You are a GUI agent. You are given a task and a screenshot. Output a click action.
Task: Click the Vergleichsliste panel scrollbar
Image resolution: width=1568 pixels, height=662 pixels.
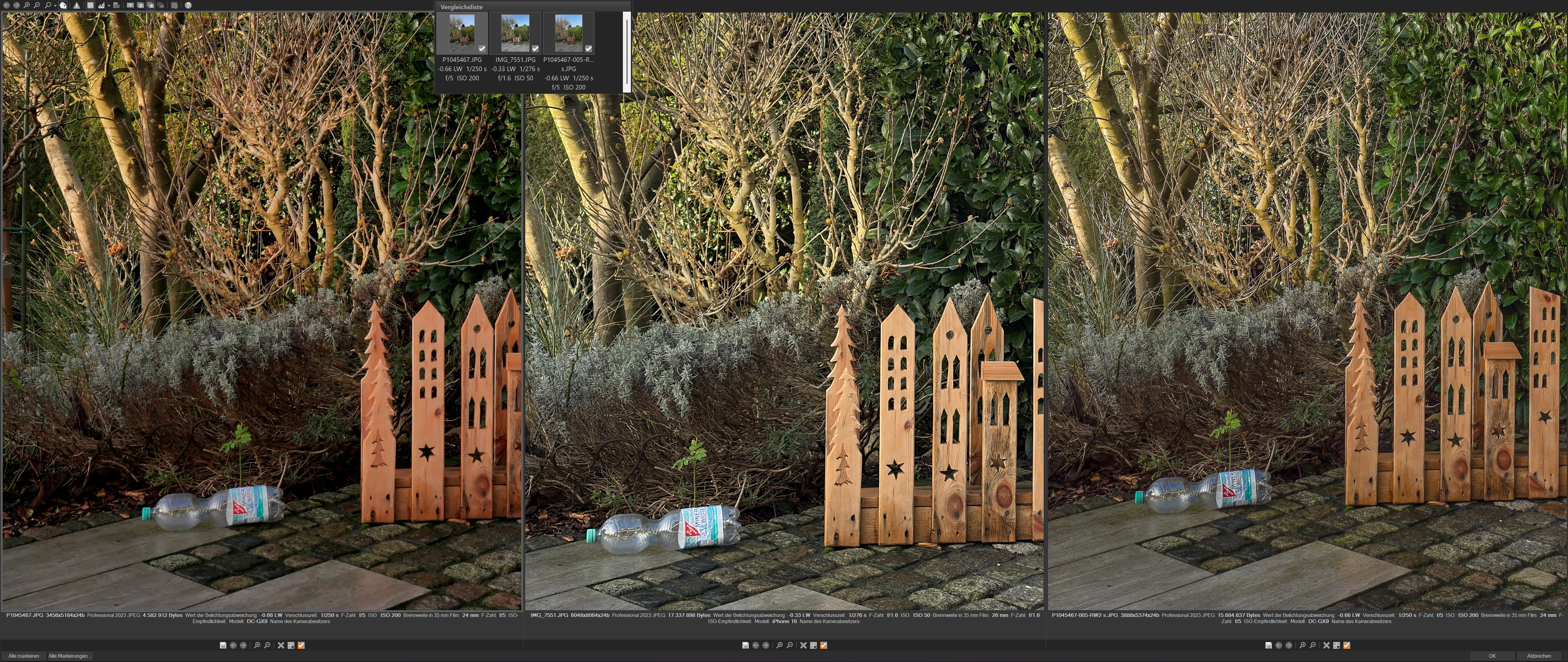tap(626, 52)
